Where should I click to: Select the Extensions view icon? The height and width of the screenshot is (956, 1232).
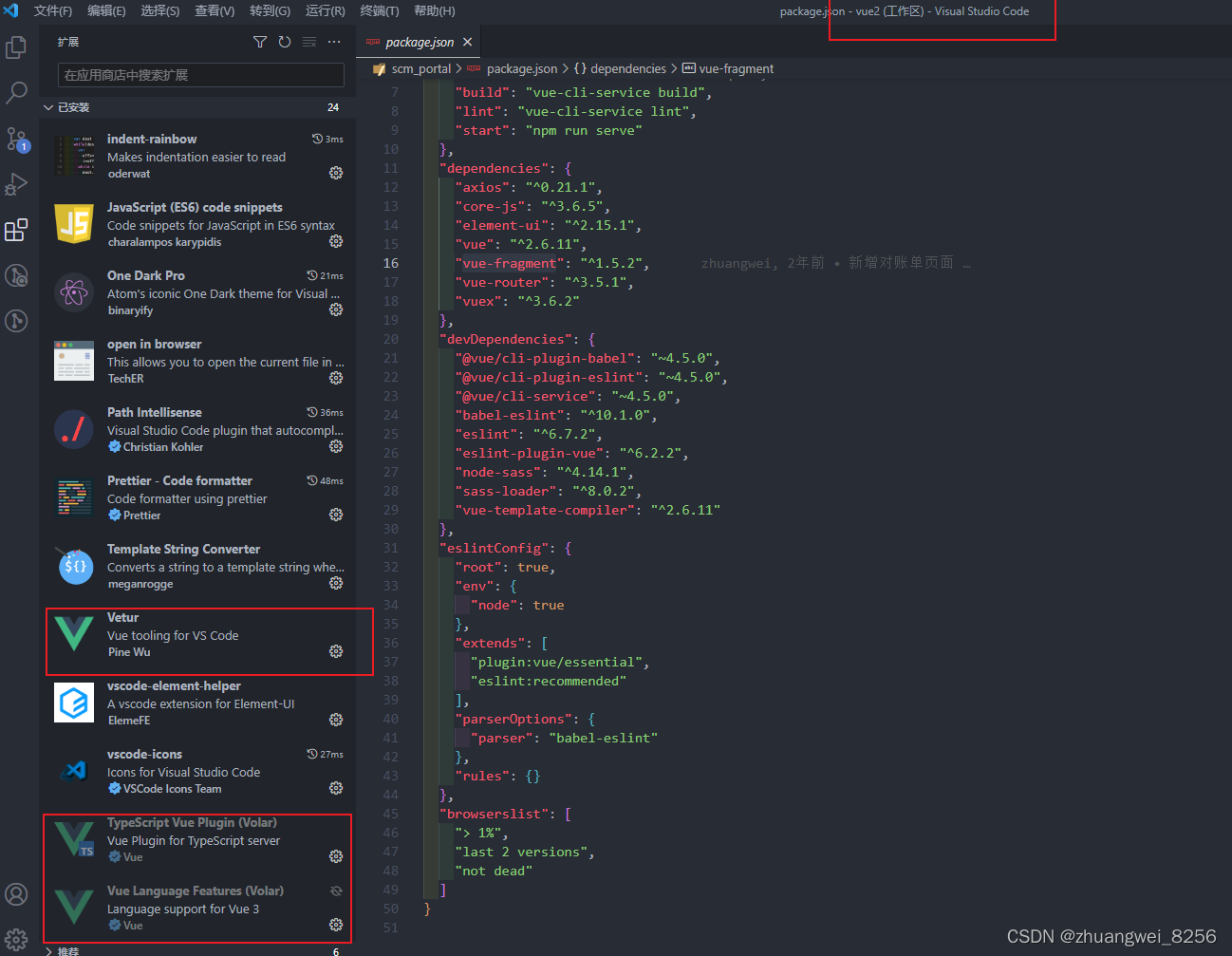pyautogui.click(x=16, y=230)
